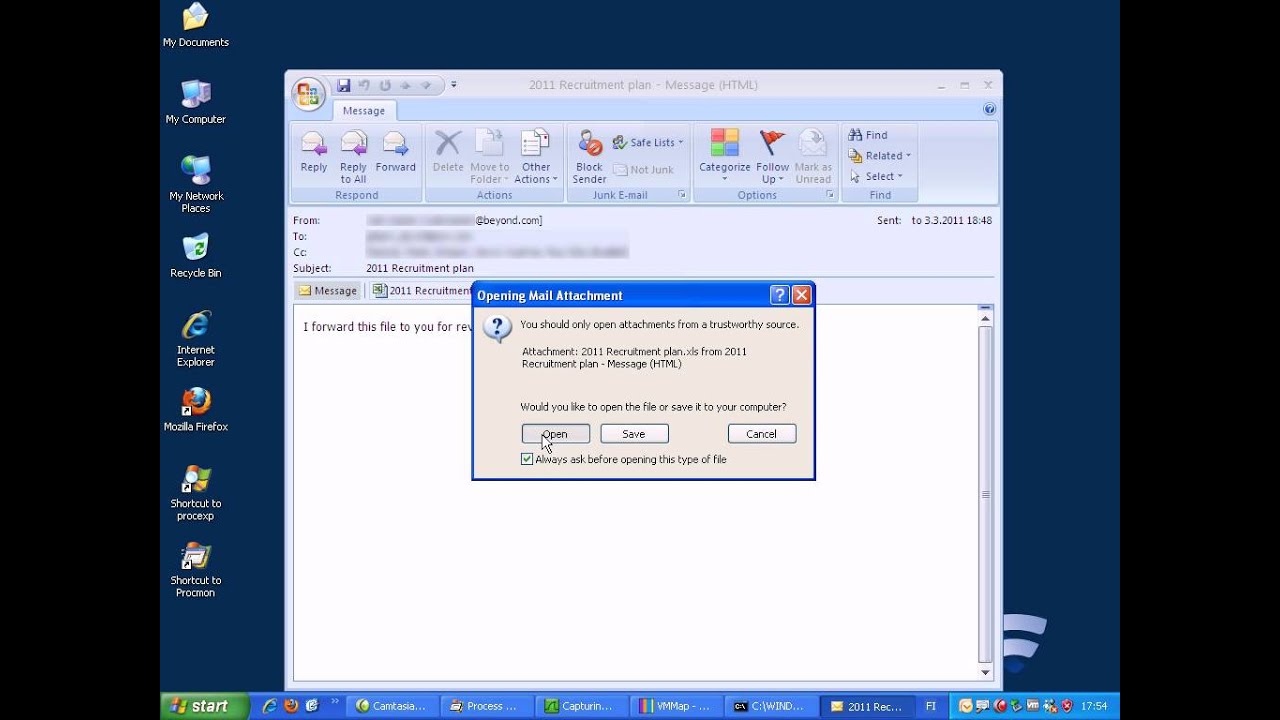Open the Junk E-mail options dialog launcher
Screen dimensions: 1280x720
[682, 195]
